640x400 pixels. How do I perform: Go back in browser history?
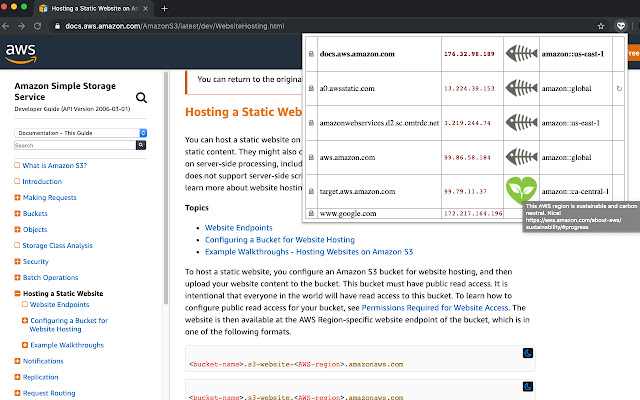[6, 26]
